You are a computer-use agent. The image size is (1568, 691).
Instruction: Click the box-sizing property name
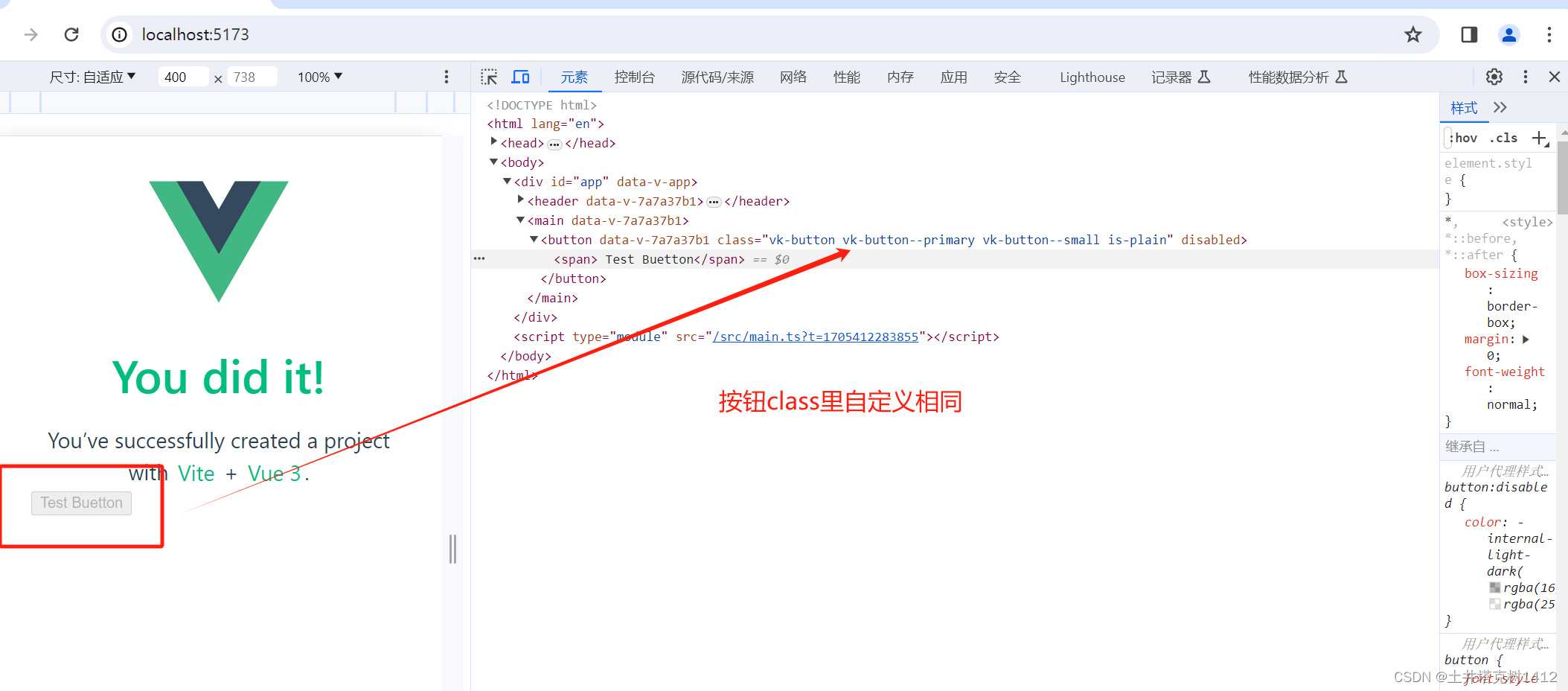click(x=1501, y=273)
